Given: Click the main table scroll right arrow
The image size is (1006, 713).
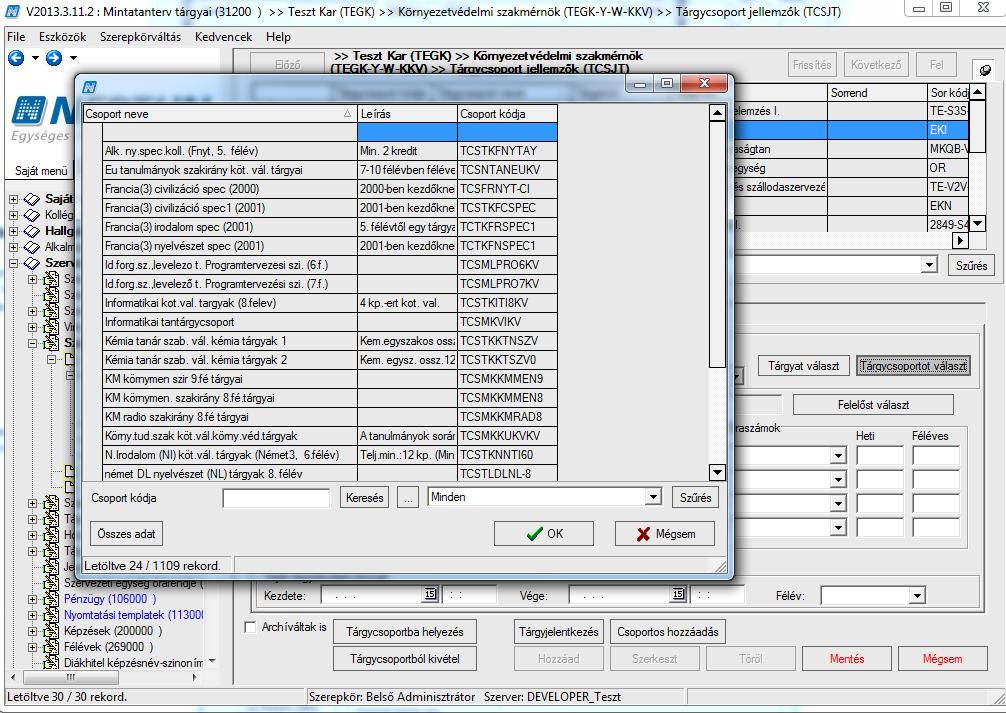Looking at the screenshot, I should click(x=960, y=241).
